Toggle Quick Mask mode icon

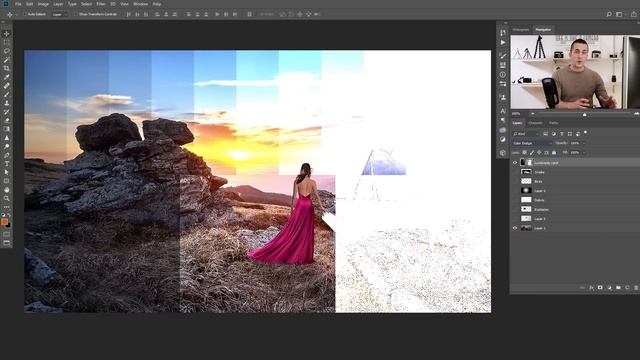(x=7, y=235)
